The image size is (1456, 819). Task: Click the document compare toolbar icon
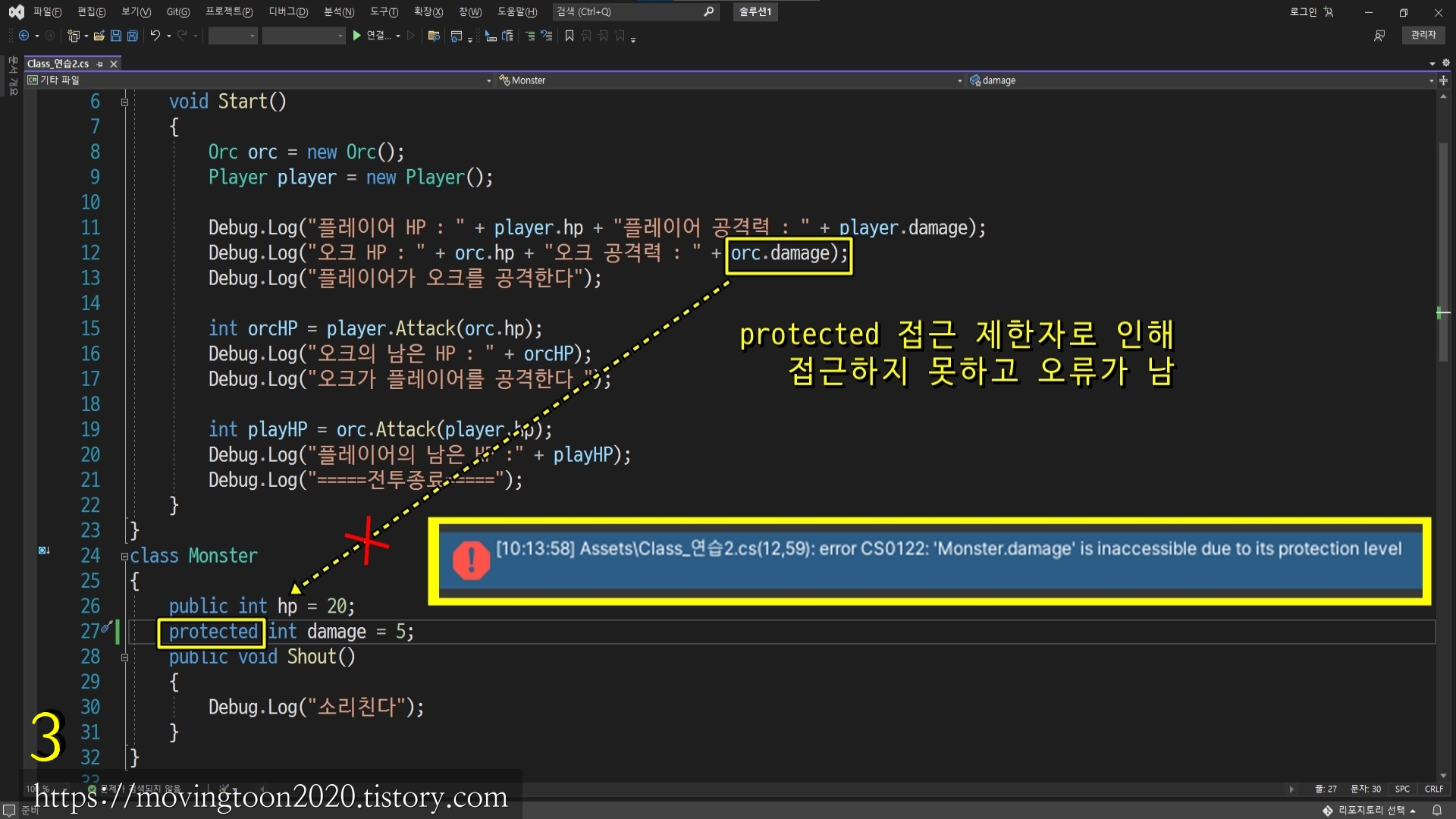(507, 36)
